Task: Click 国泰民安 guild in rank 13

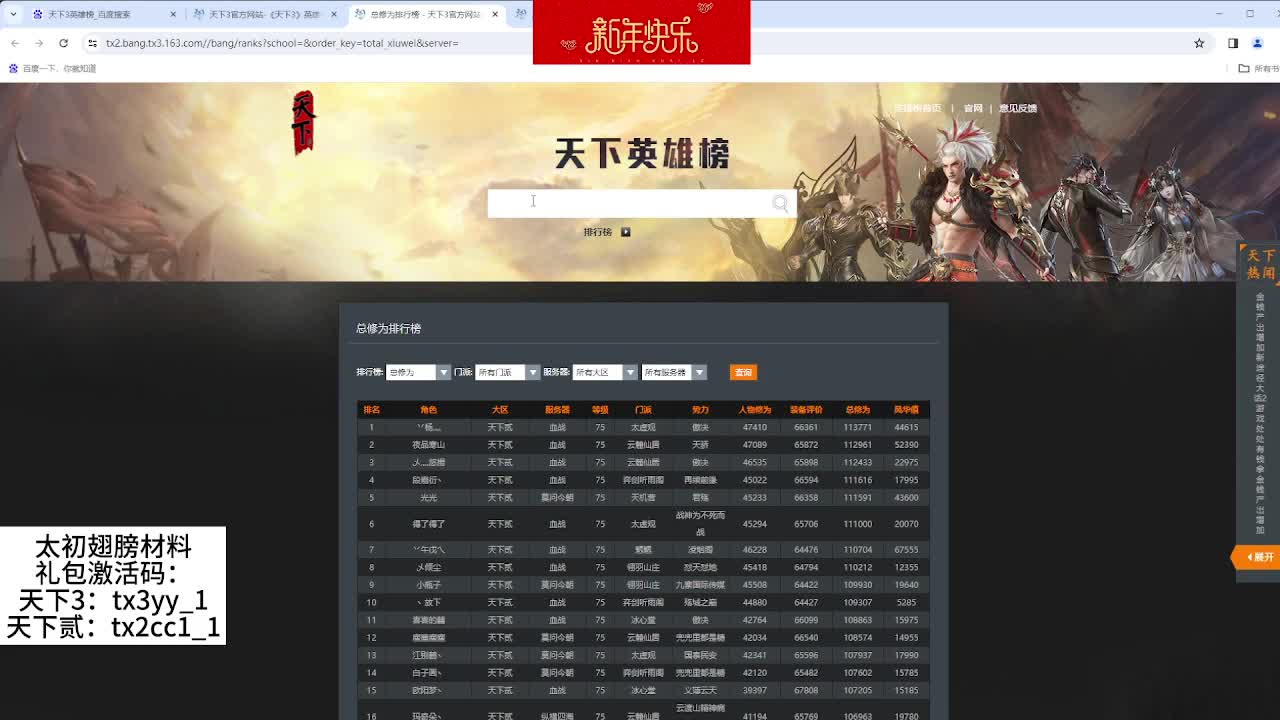Action: pos(700,656)
